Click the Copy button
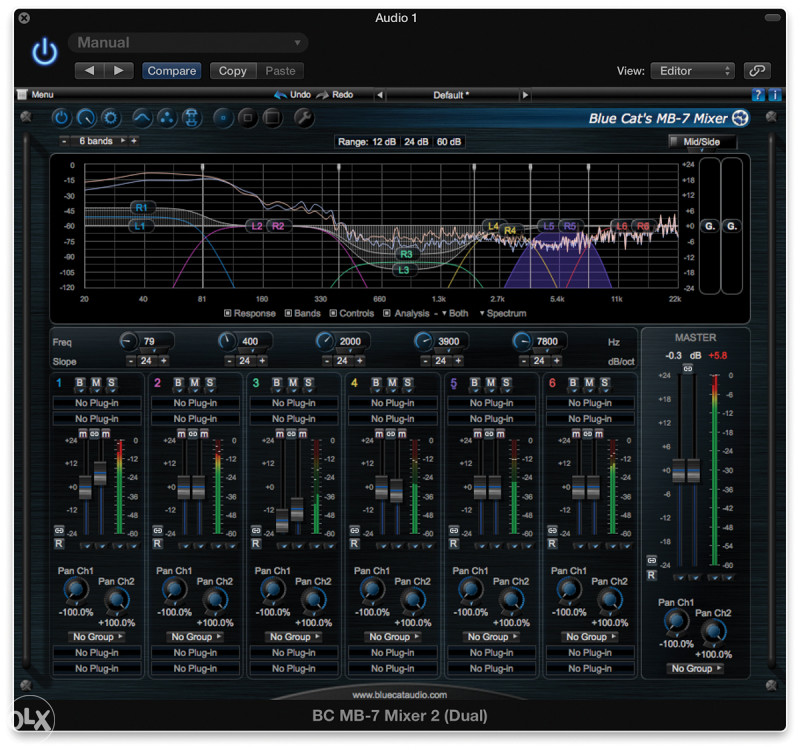This screenshot has height=750, width=800. (x=233, y=71)
